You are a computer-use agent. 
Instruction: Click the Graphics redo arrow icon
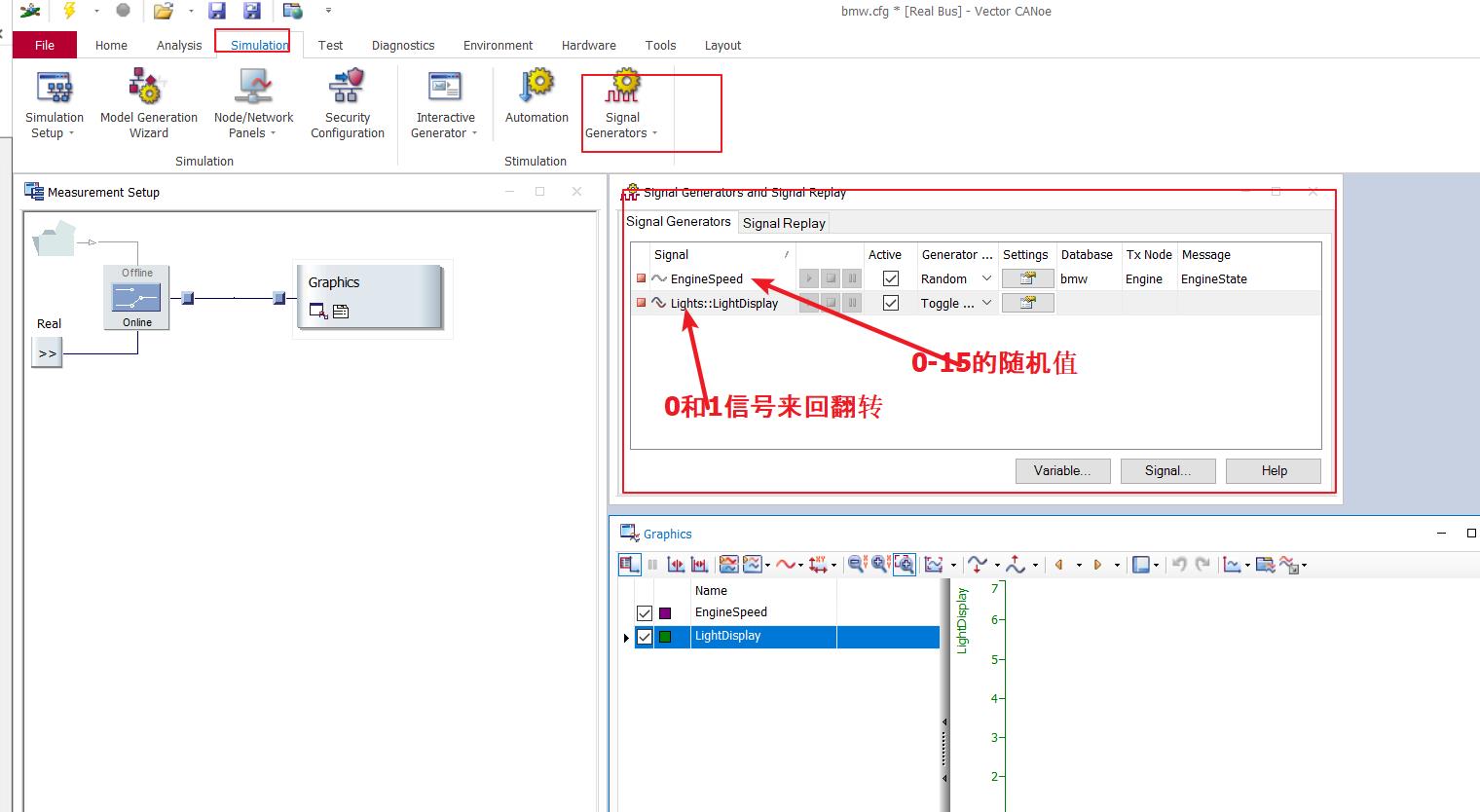click(1202, 564)
